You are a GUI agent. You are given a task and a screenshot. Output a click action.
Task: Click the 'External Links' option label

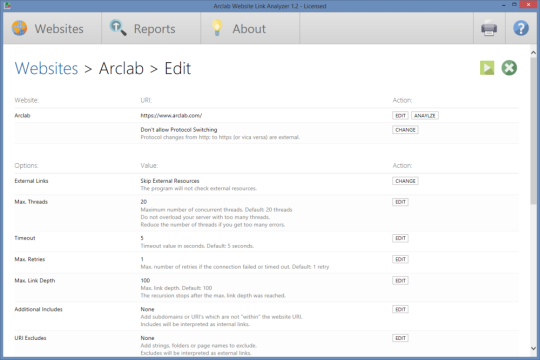(31, 181)
